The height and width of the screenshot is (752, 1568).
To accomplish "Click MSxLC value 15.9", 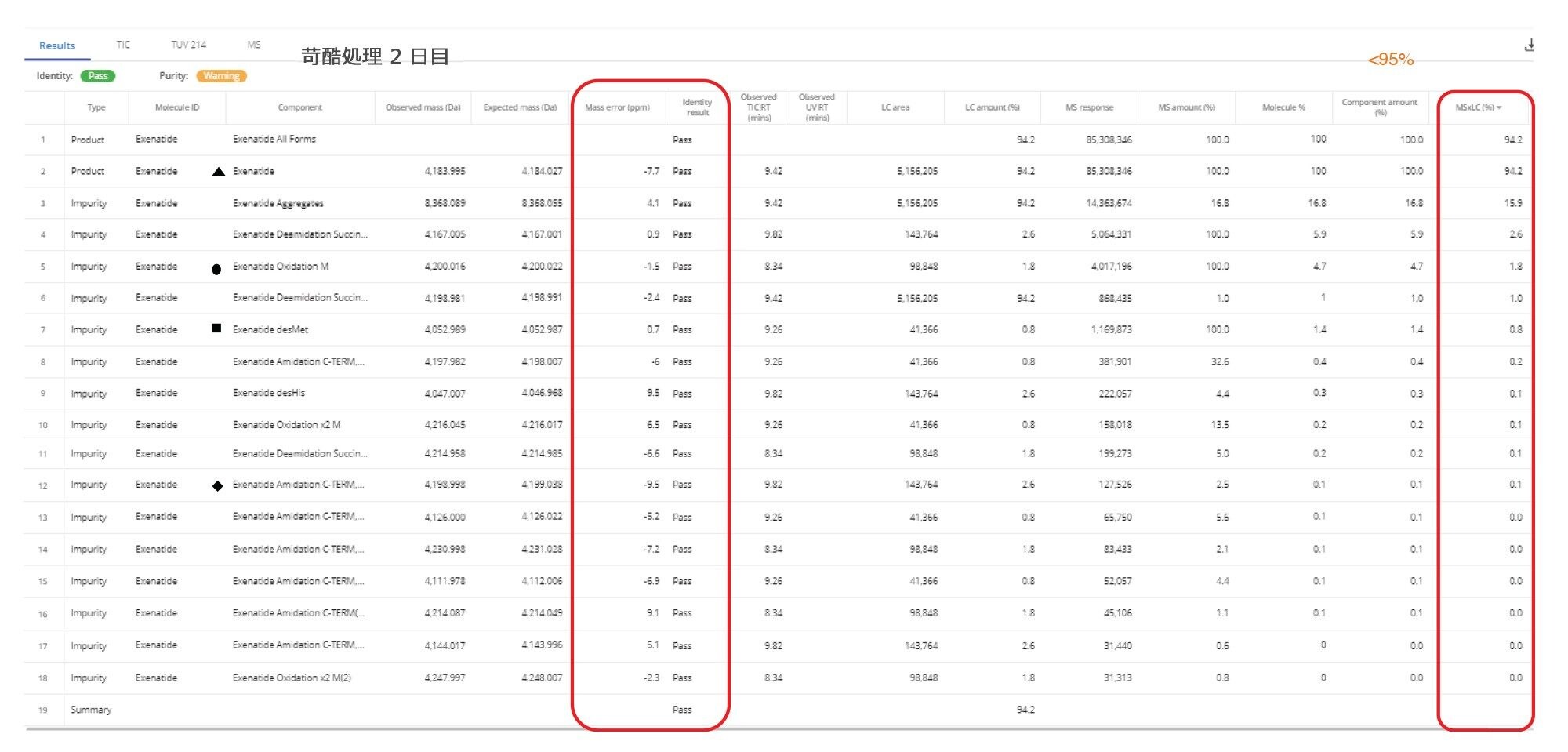I will point(1513,203).
